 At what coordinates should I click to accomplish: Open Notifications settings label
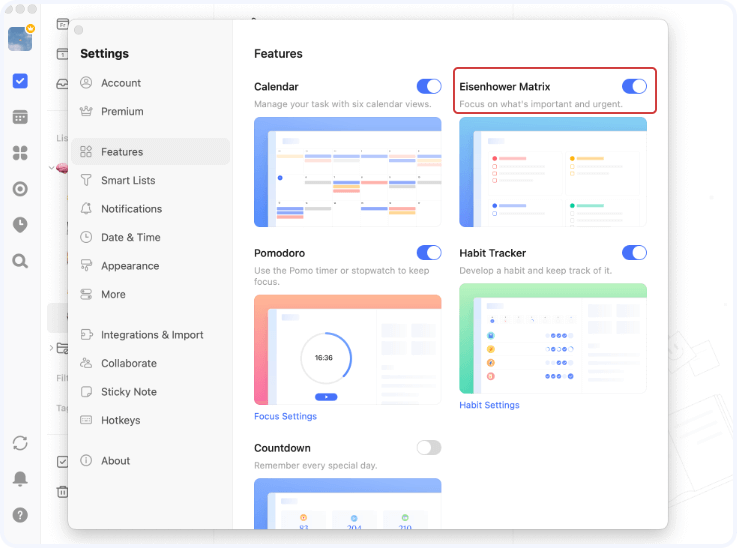tap(131, 209)
